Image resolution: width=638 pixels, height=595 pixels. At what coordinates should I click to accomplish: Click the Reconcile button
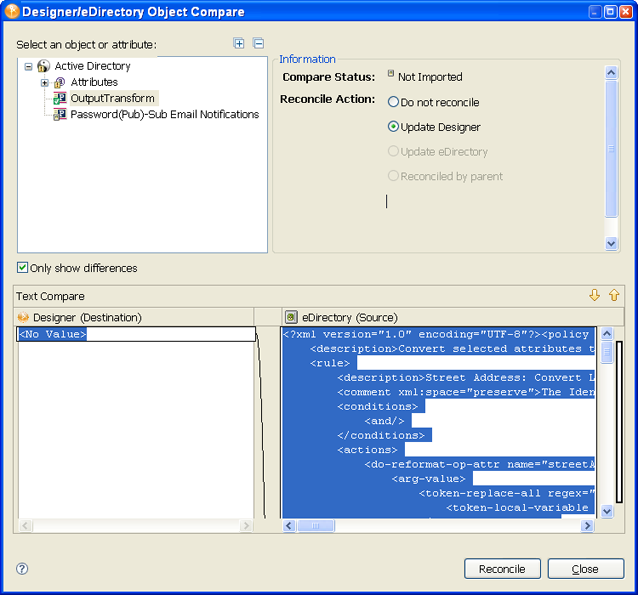(x=502, y=569)
